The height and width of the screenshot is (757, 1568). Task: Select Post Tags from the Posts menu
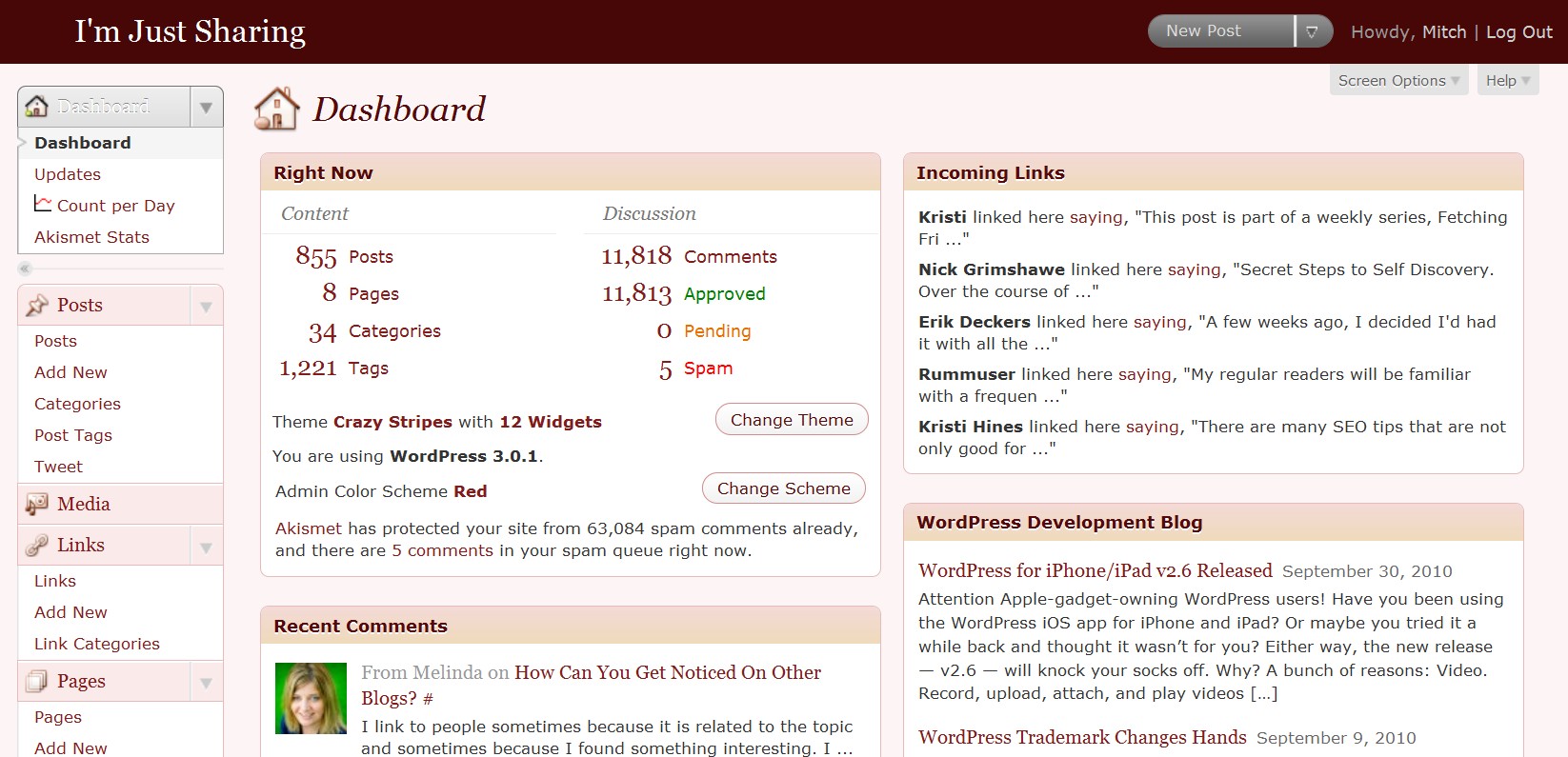(x=73, y=435)
